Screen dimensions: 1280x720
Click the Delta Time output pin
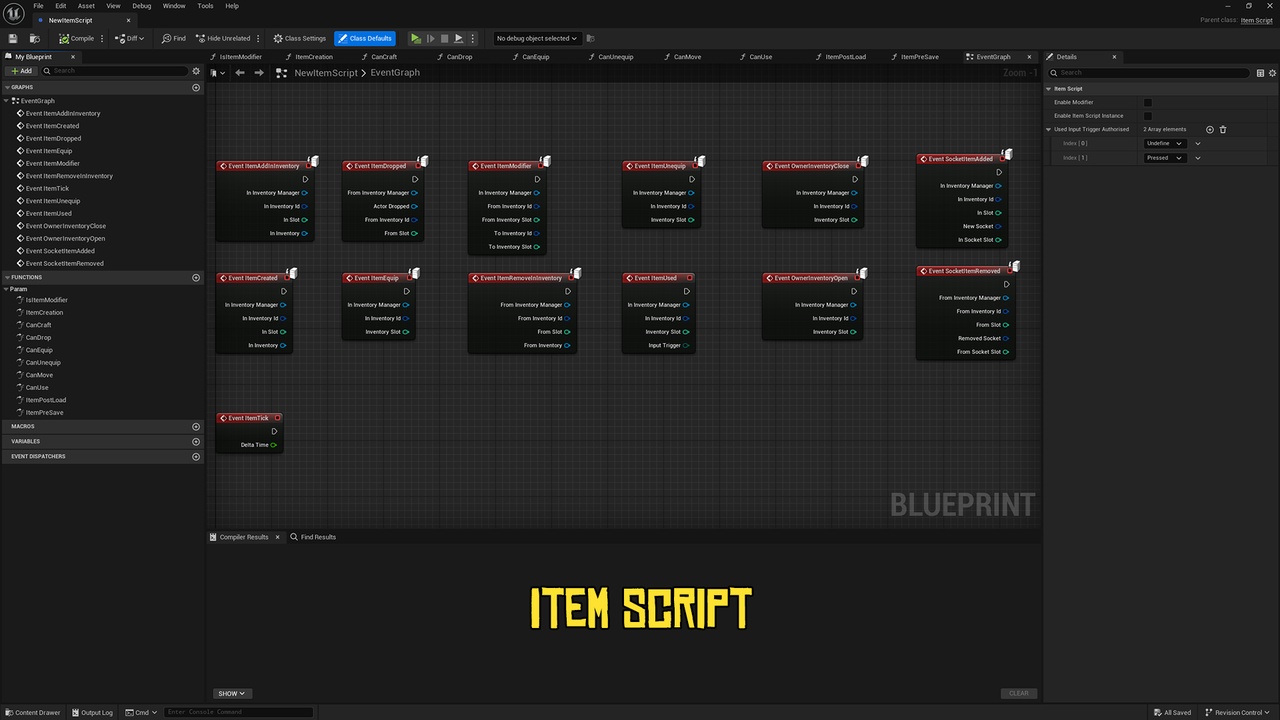point(273,445)
